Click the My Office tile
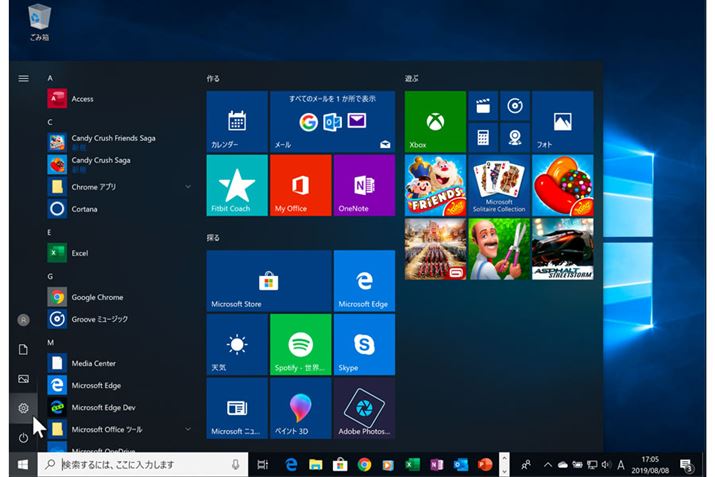The image size is (715, 477). 300,185
